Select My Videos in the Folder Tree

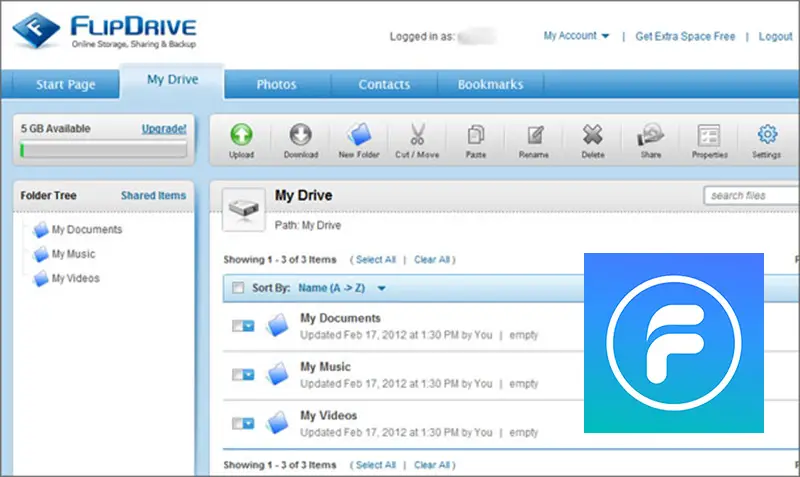(76, 279)
